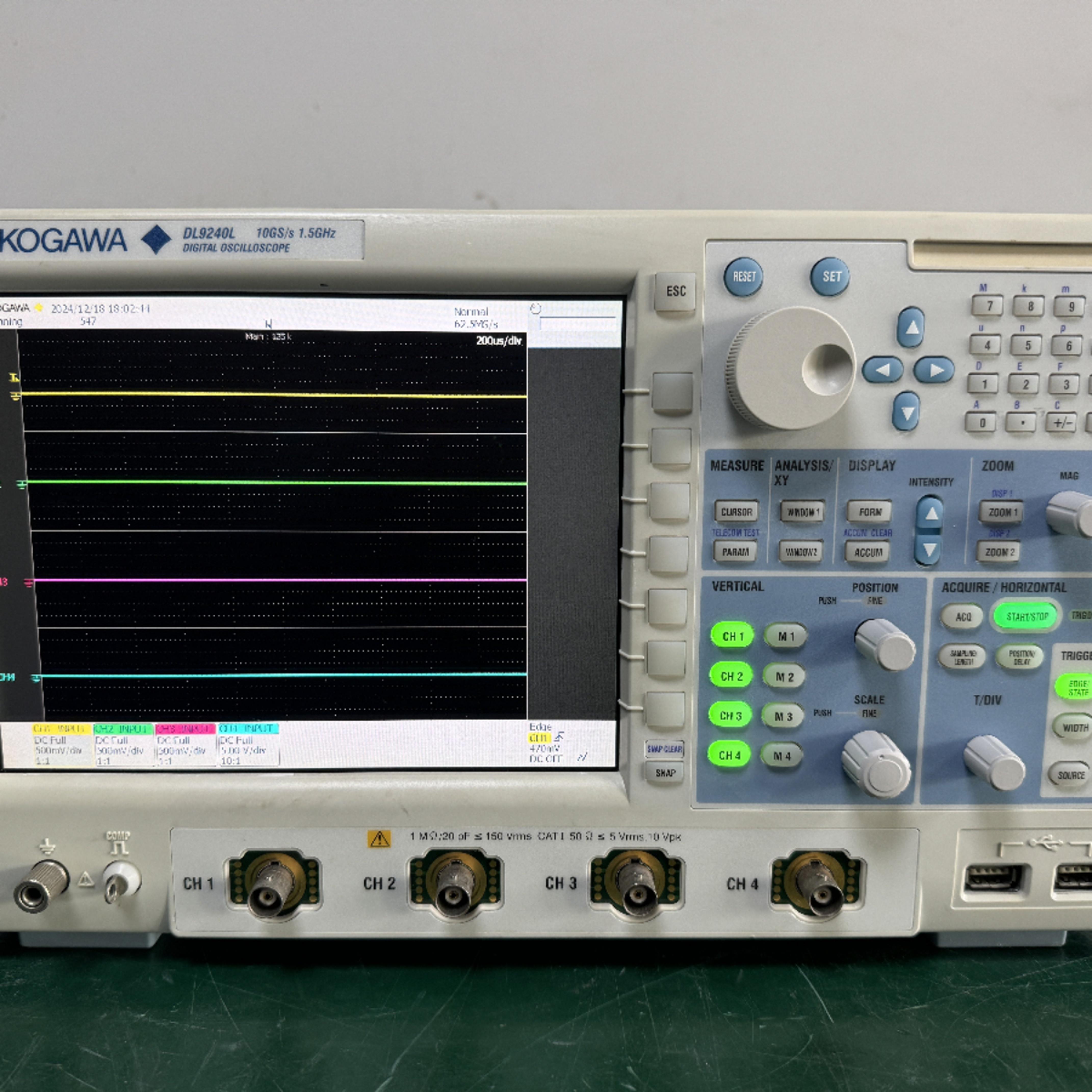Viewport: 1092px width, 1092px height.
Task: Click keypad key 5
Action: [1026, 346]
